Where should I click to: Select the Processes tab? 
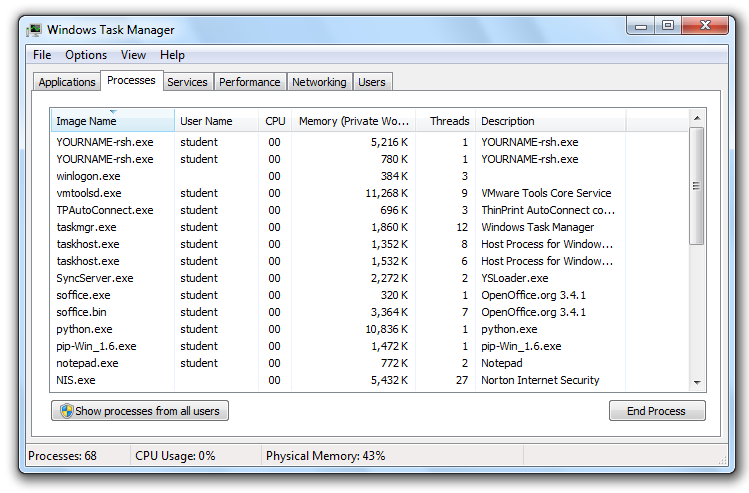pos(131,80)
